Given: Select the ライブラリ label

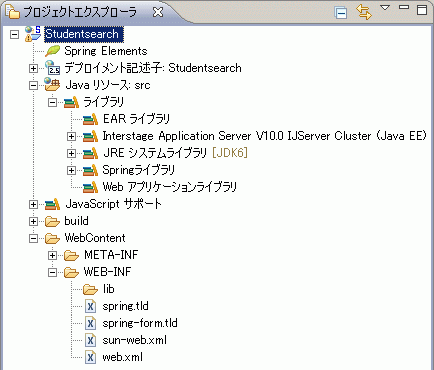Looking at the screenshot, I should 104,102.
